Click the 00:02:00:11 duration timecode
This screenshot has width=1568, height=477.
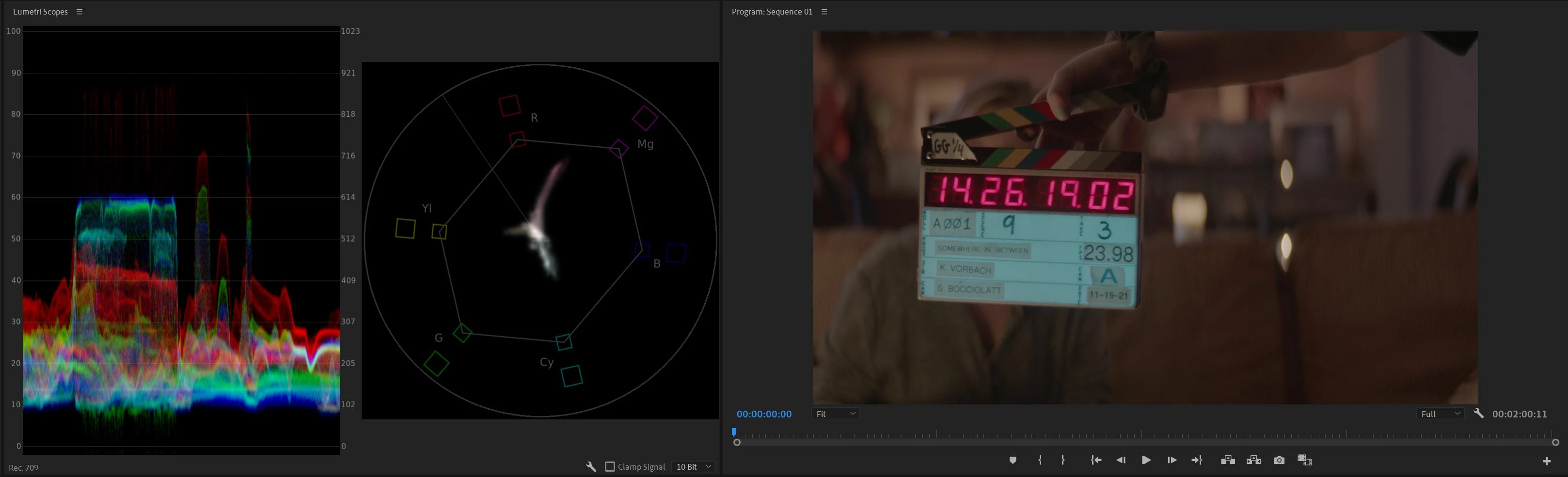tap(1520, 414)
